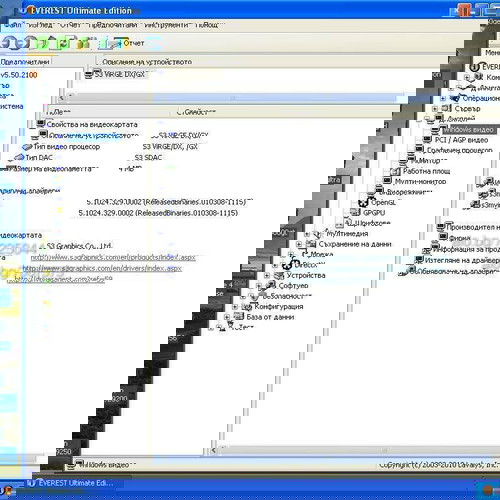The width and height of the screenshot is (500, 500).
Task: Click the bottom horizontal scrollbar left arrow
Action: (214, 451)
